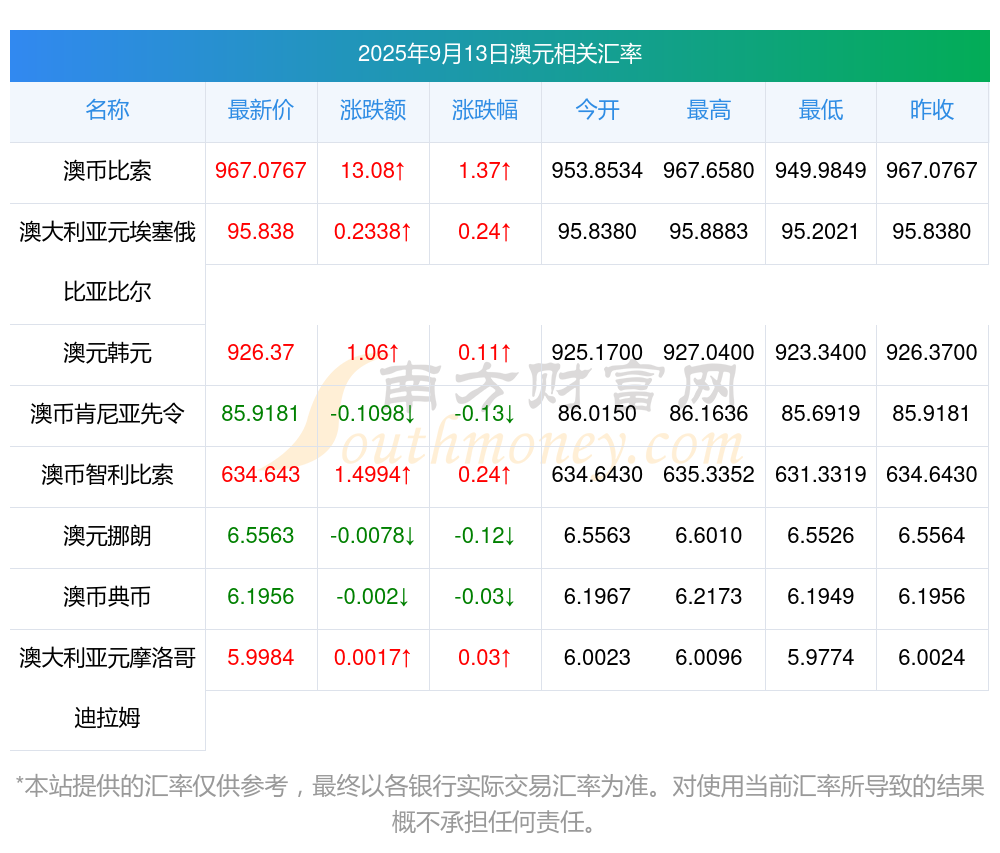Click change percent -0.12↓
1000x853 pixels.
click(x=485, y=536)
